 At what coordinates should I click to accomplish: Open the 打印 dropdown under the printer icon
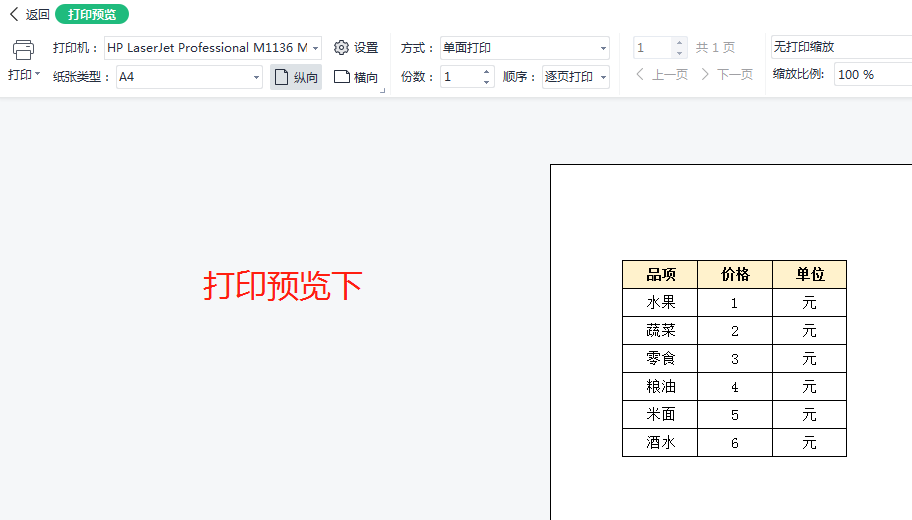click(24, 74)
